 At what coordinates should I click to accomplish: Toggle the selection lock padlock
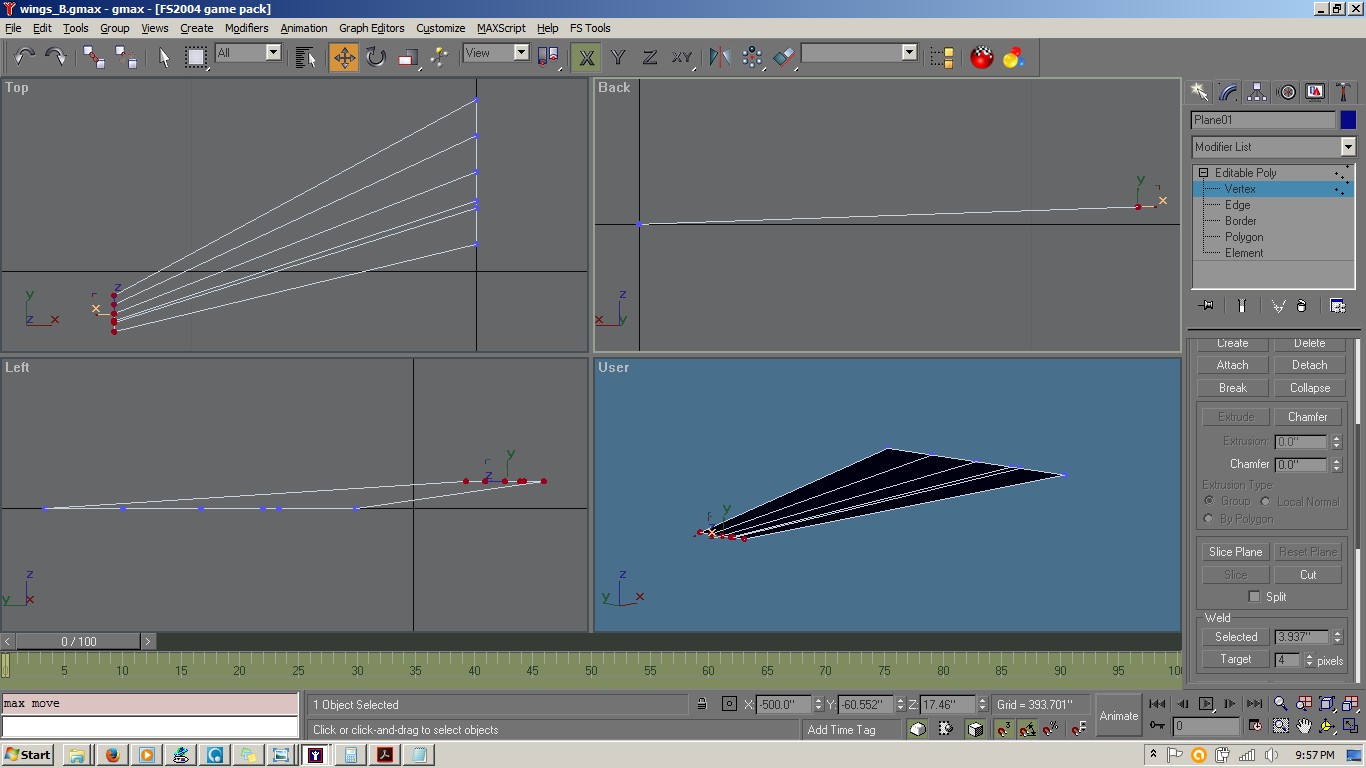(702, 704)
